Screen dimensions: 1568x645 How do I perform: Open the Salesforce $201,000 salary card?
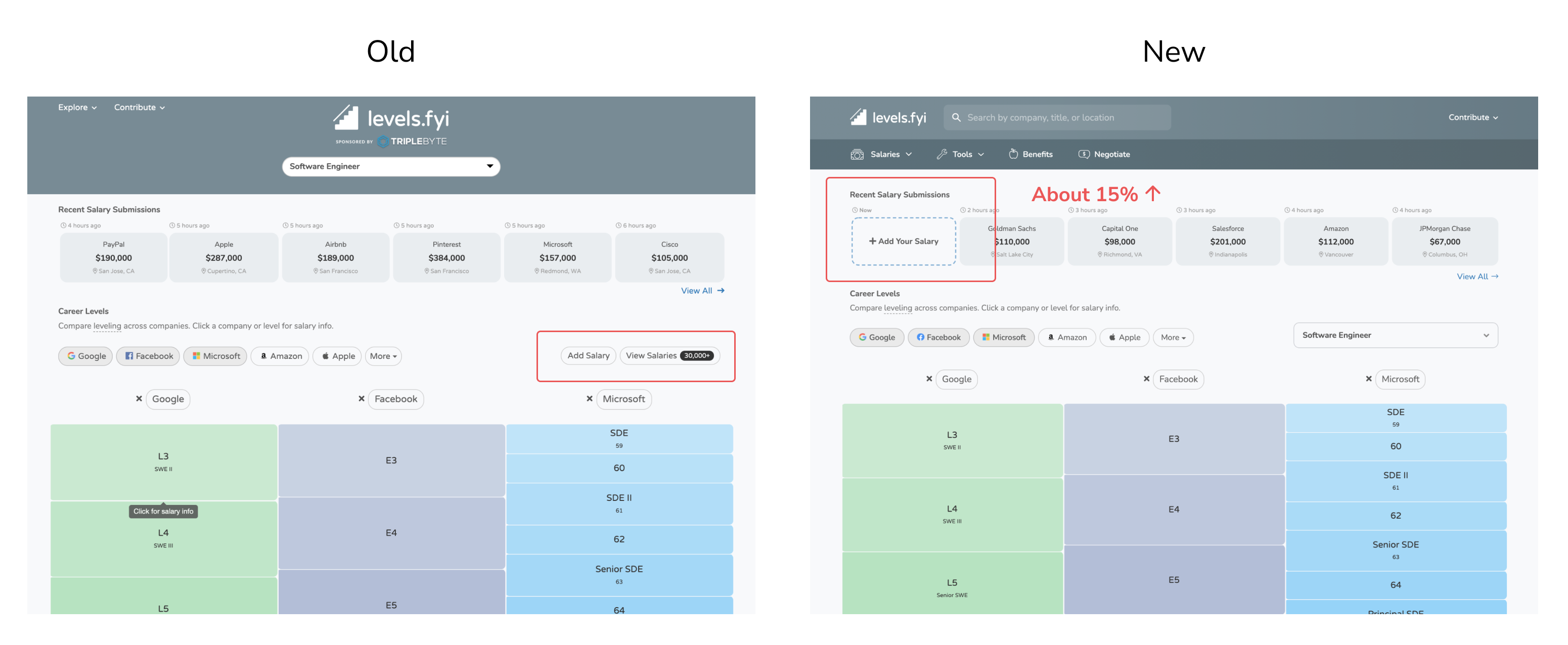[1228, 242]
